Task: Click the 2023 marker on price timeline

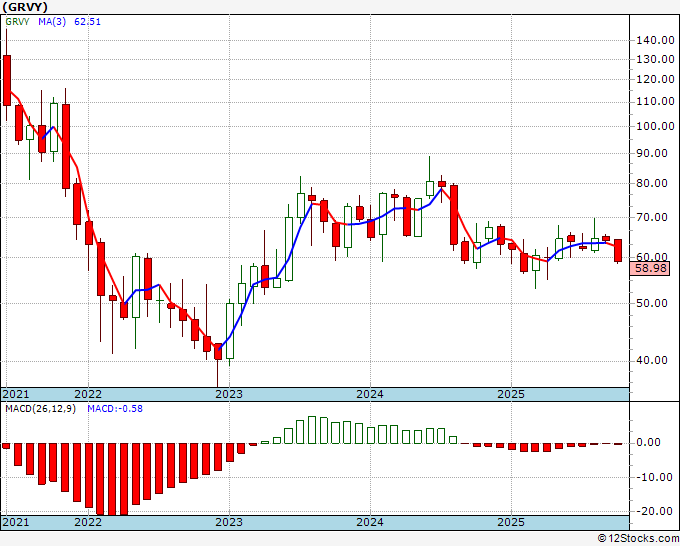Action: pos(229,394)
